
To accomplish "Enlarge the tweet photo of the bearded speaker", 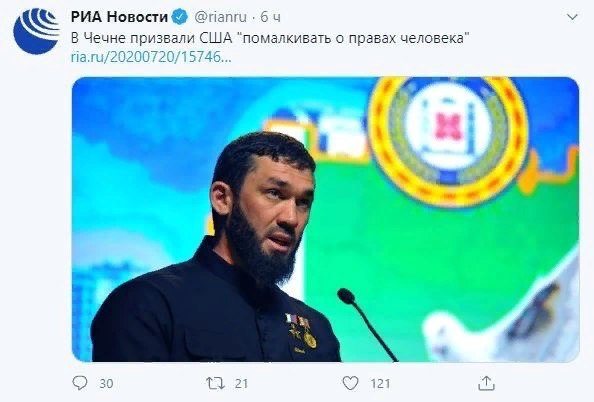I will click(325, 219).
